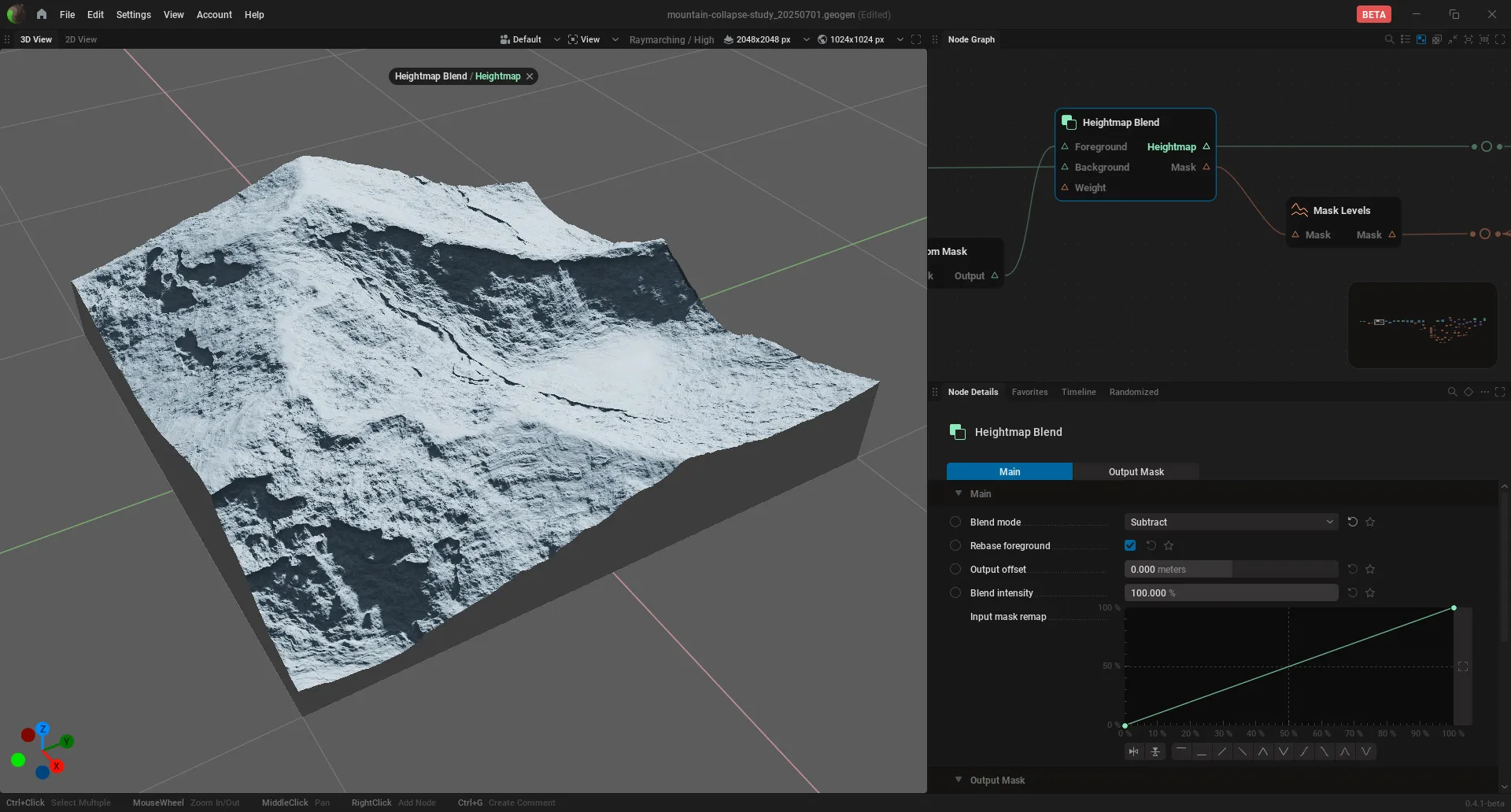Open node graph search icon
Screen dimensions: 1511x812
[x=1389, y=39]
